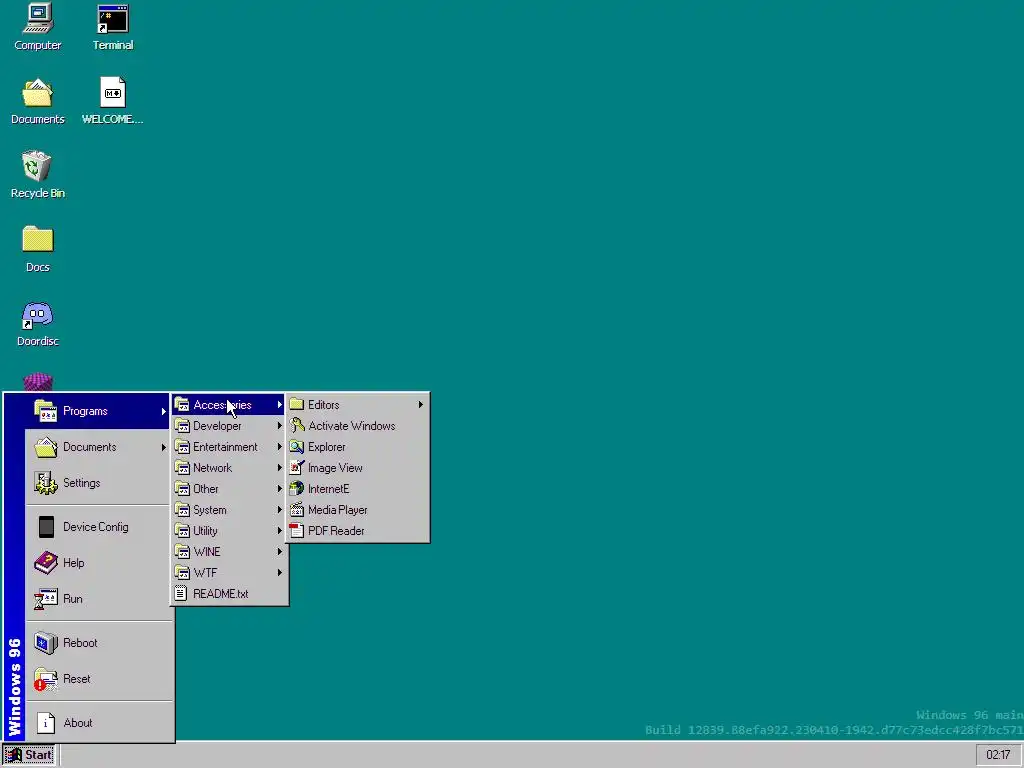
Task: Open the WTF program group
Action: click(x=229, y=573)
